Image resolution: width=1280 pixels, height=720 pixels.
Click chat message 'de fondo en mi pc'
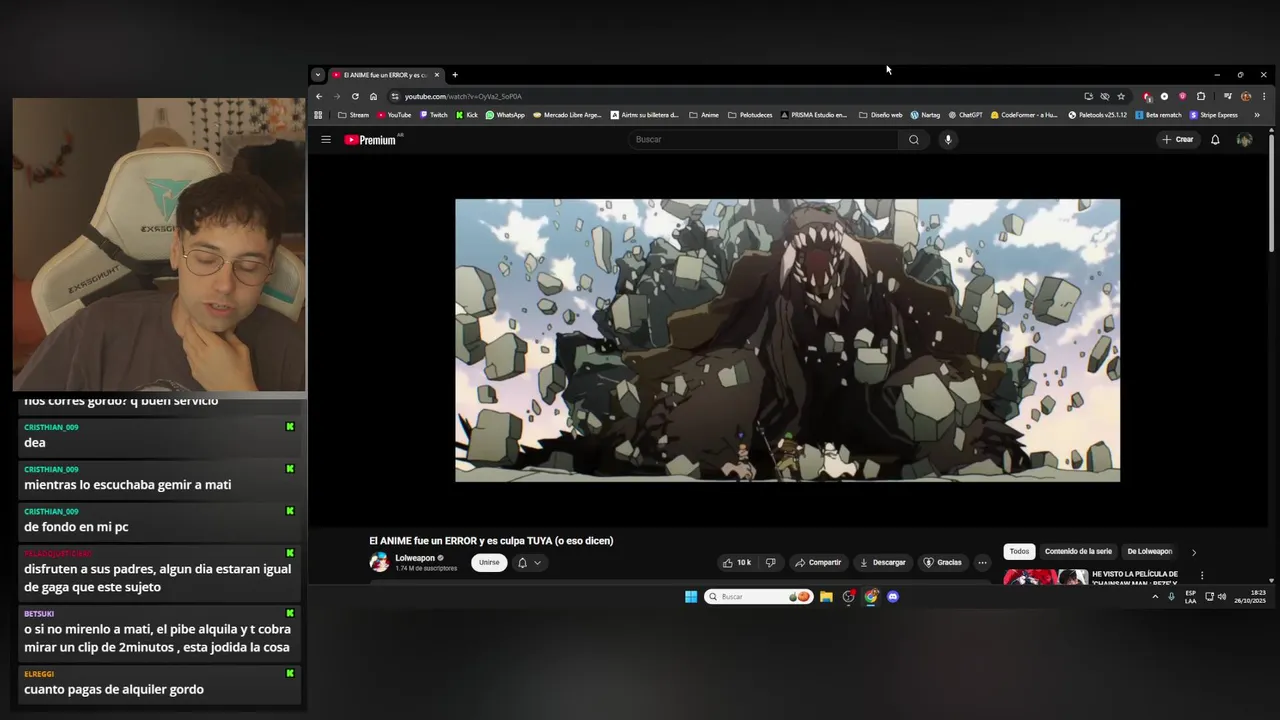[76, 527]
